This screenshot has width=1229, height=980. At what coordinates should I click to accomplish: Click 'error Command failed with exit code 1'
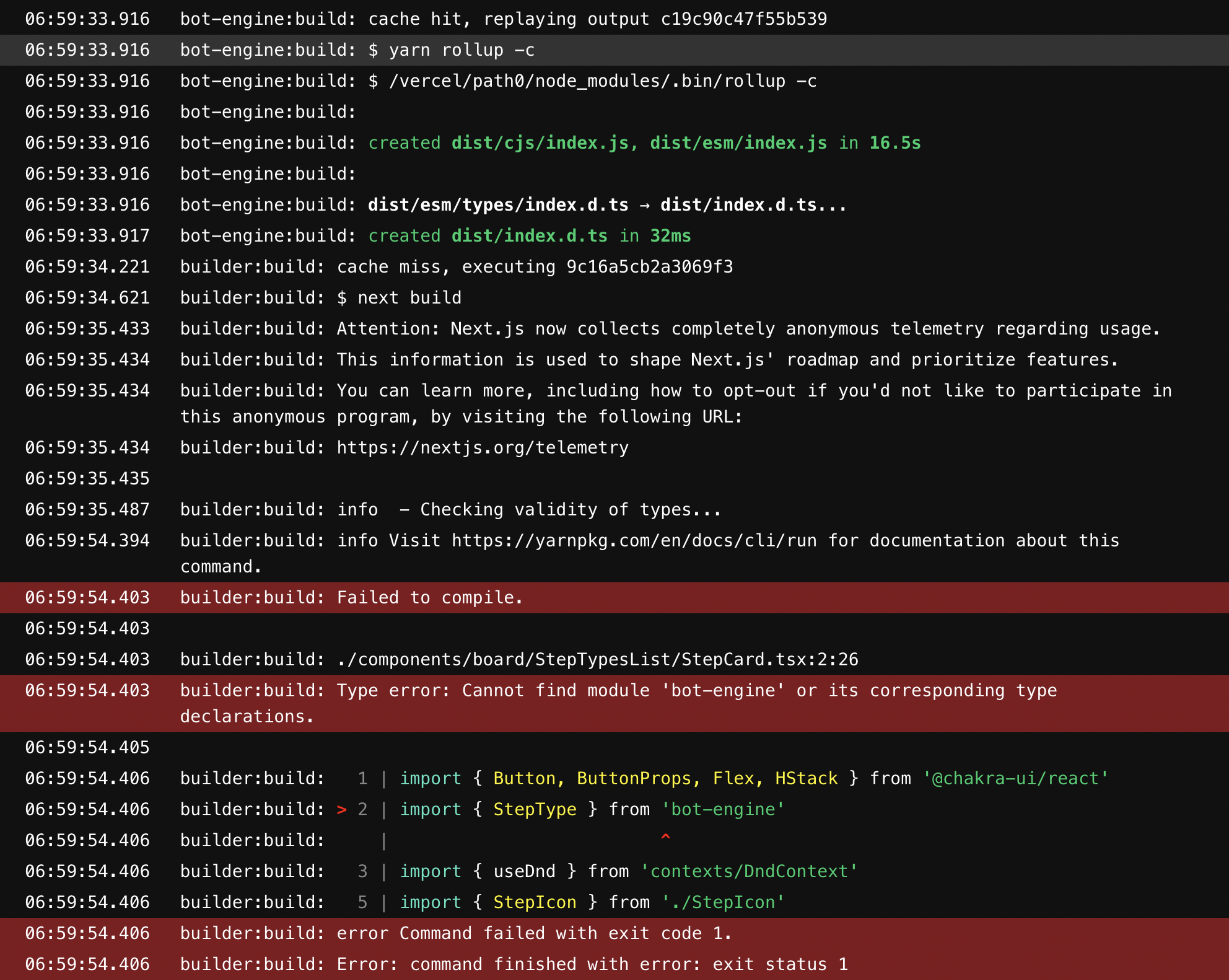[x=534, y=934]
